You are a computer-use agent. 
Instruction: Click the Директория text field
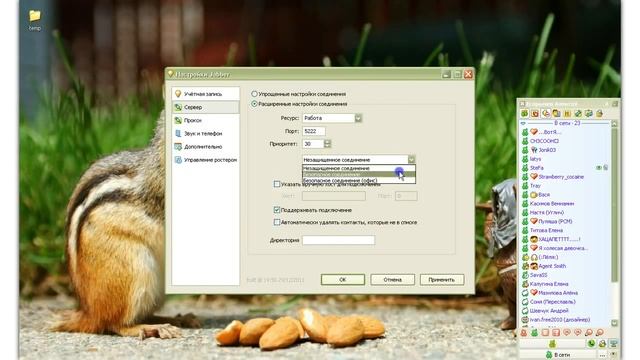pyautogui.click(x=338, y=240)
